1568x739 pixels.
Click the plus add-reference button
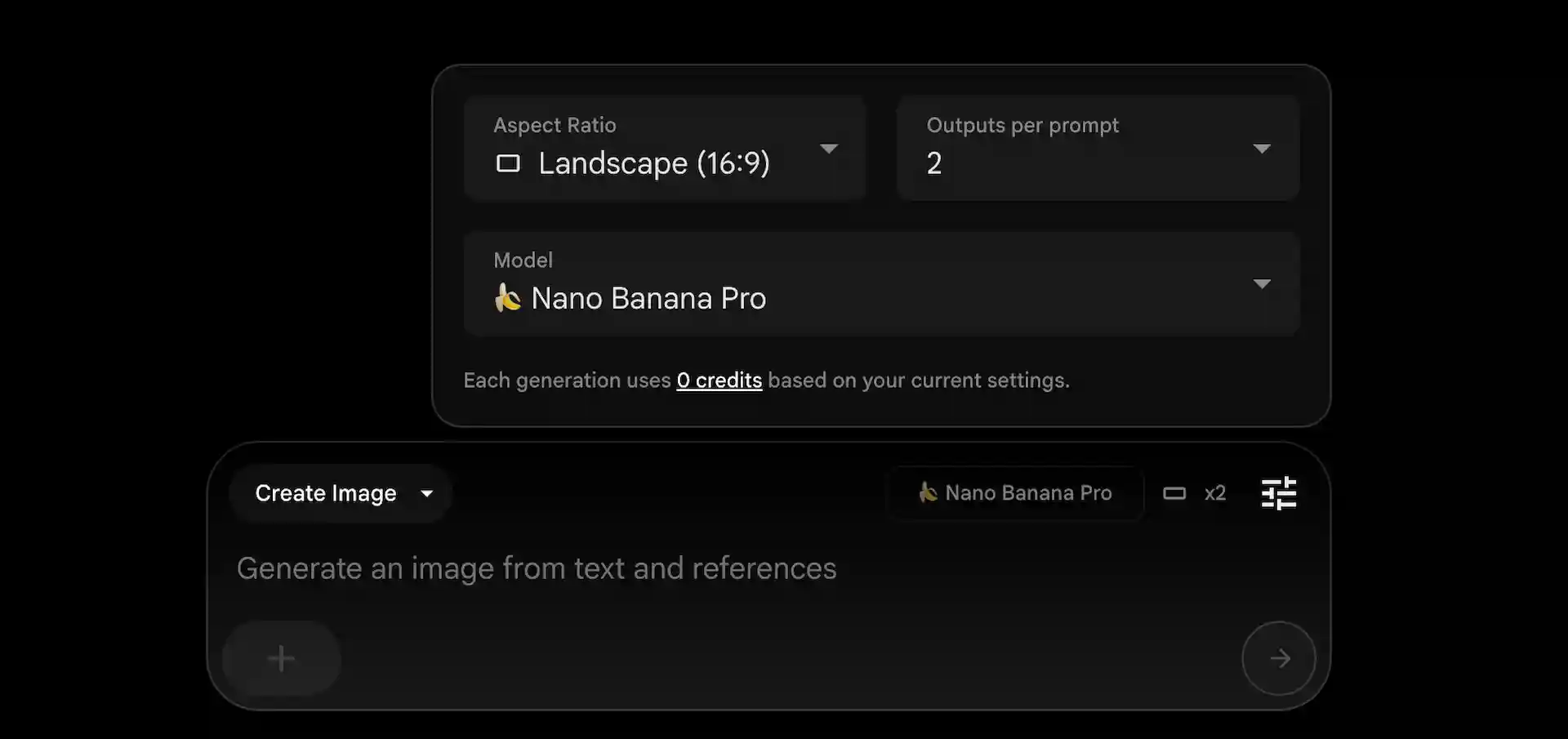click(x=281, y=658)
